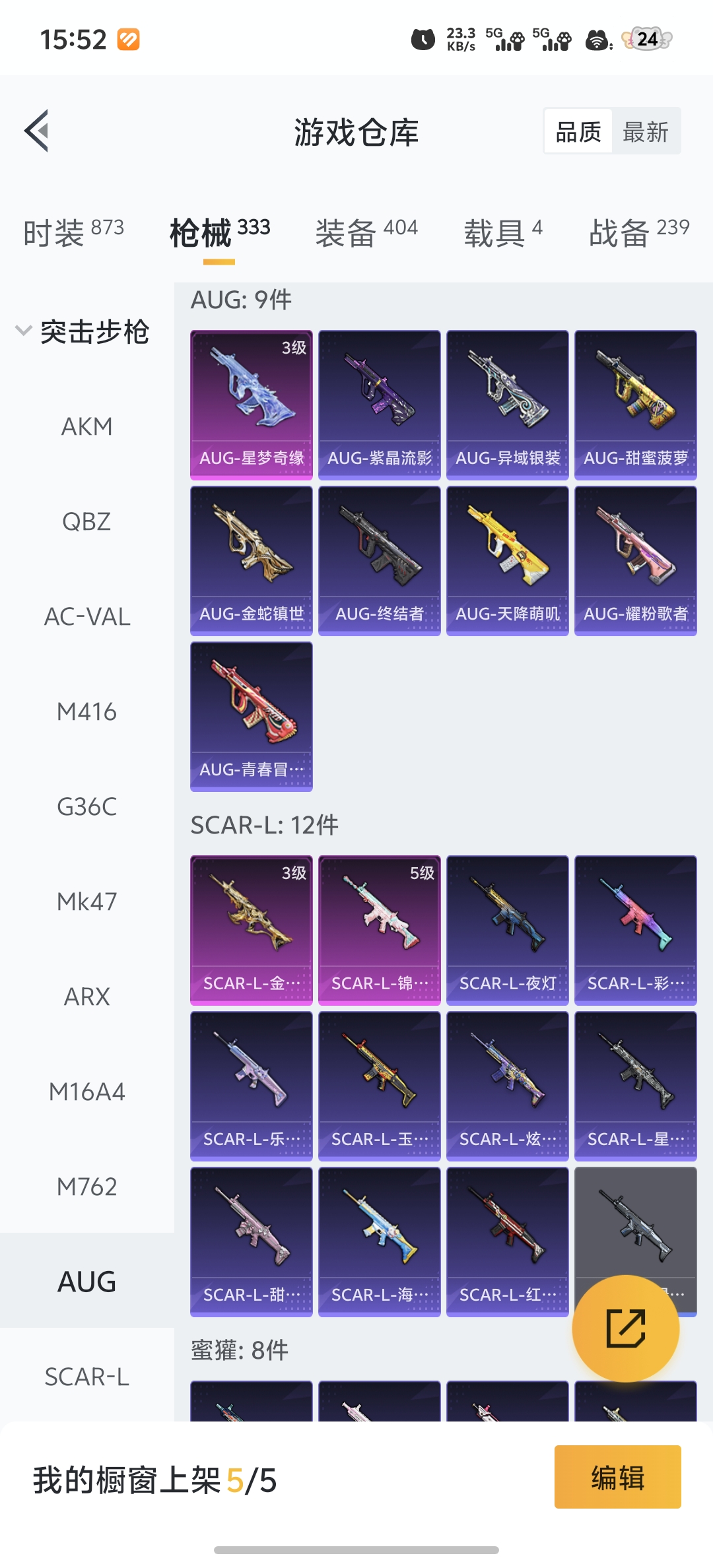Viewport: 713px width, 1568px height.
Task: Select AKM in the sidebar
Action: click(87, 427)
